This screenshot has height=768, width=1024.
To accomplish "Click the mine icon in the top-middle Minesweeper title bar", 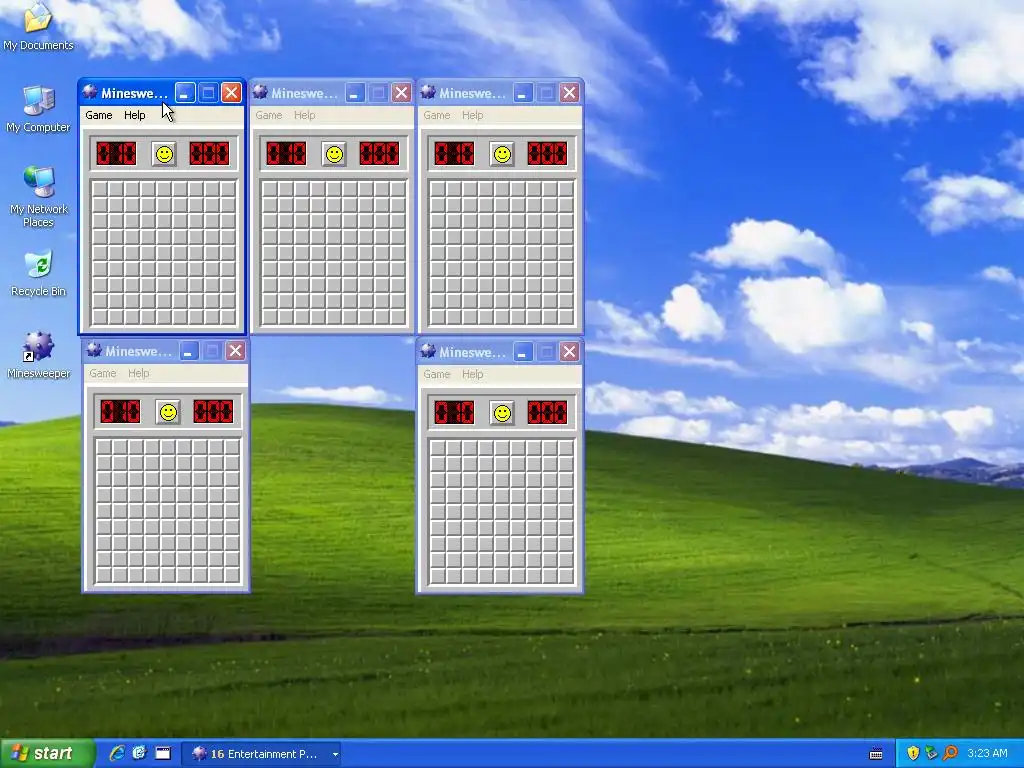I will 260,92.
